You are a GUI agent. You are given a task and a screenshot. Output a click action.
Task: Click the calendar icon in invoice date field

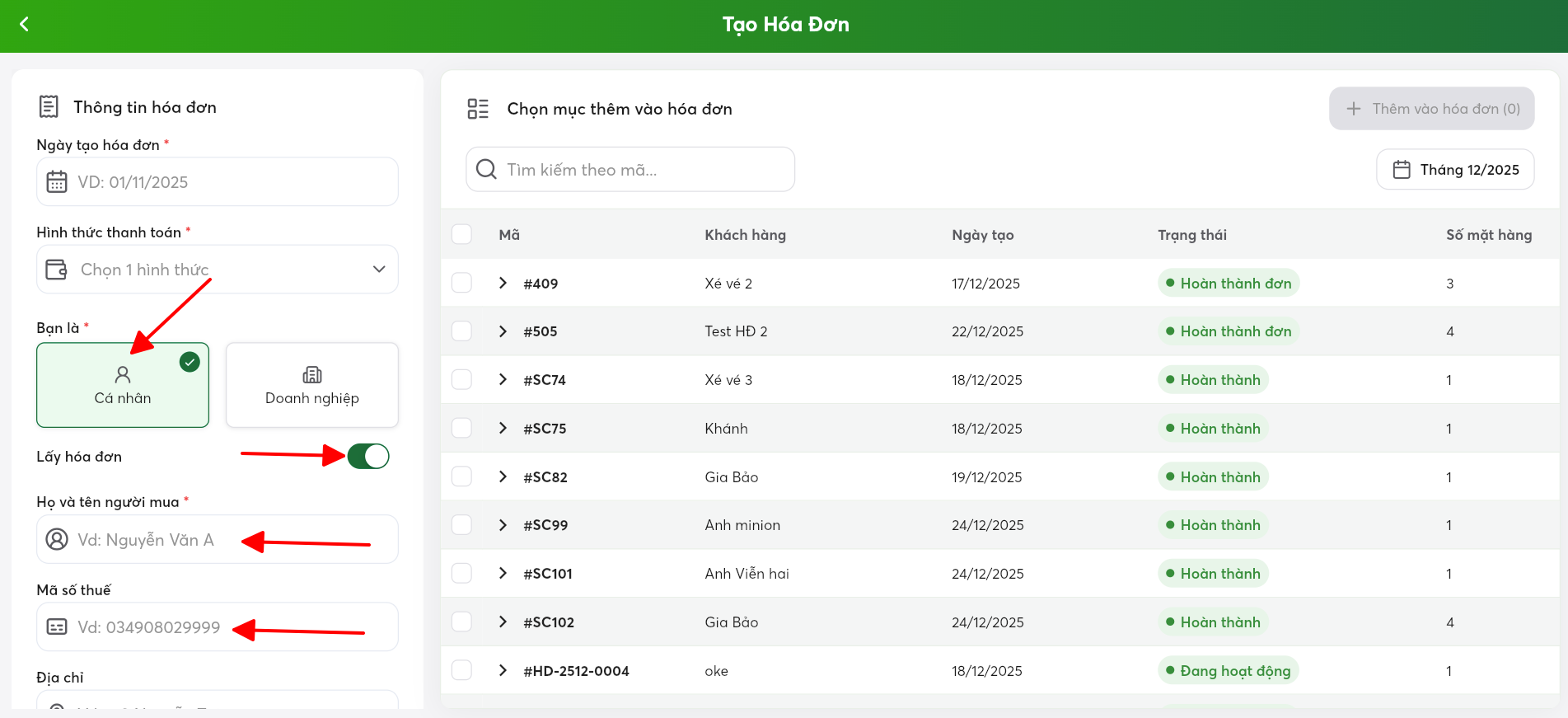57,181
